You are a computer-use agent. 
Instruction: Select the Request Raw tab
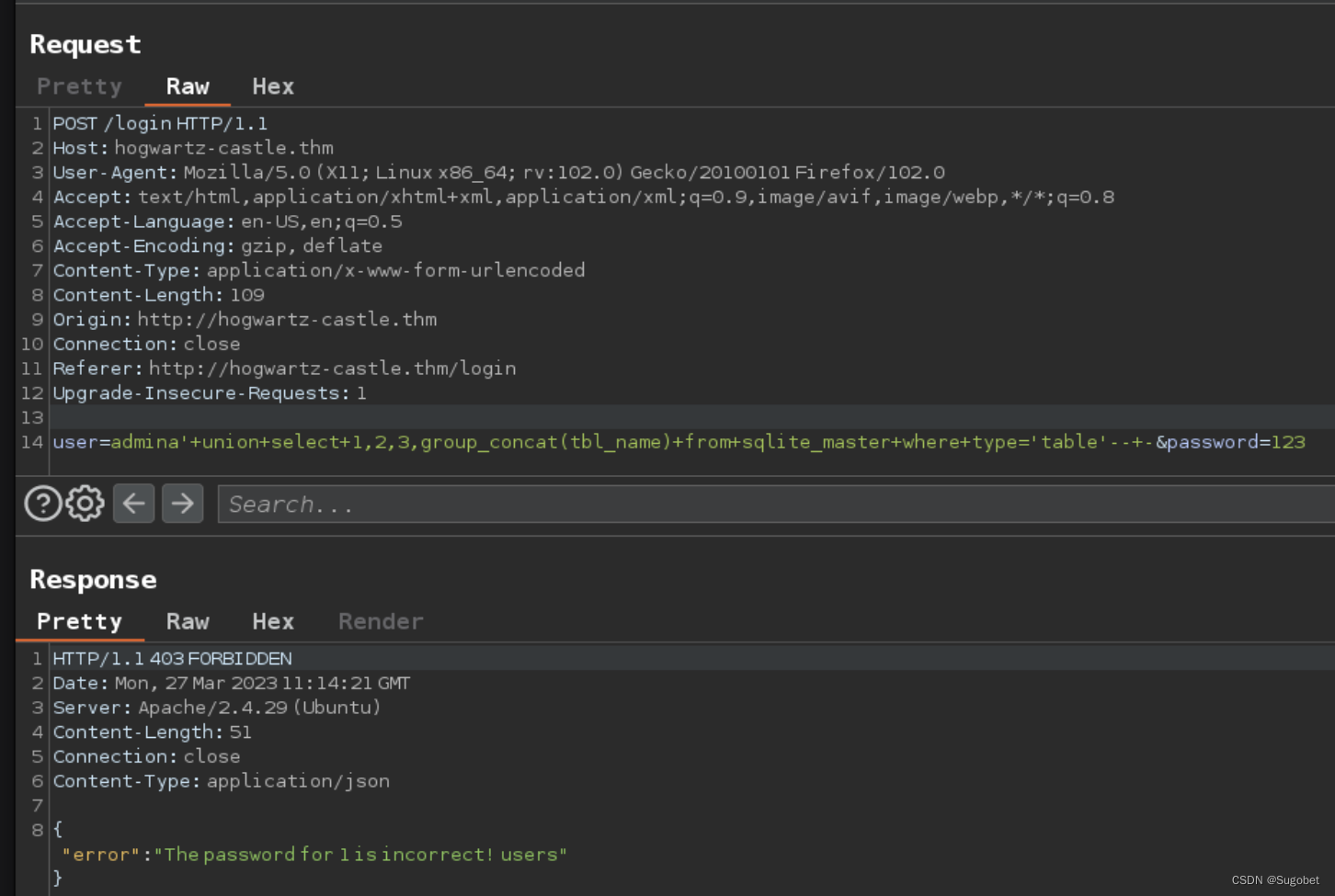click(x=188, y=86)
